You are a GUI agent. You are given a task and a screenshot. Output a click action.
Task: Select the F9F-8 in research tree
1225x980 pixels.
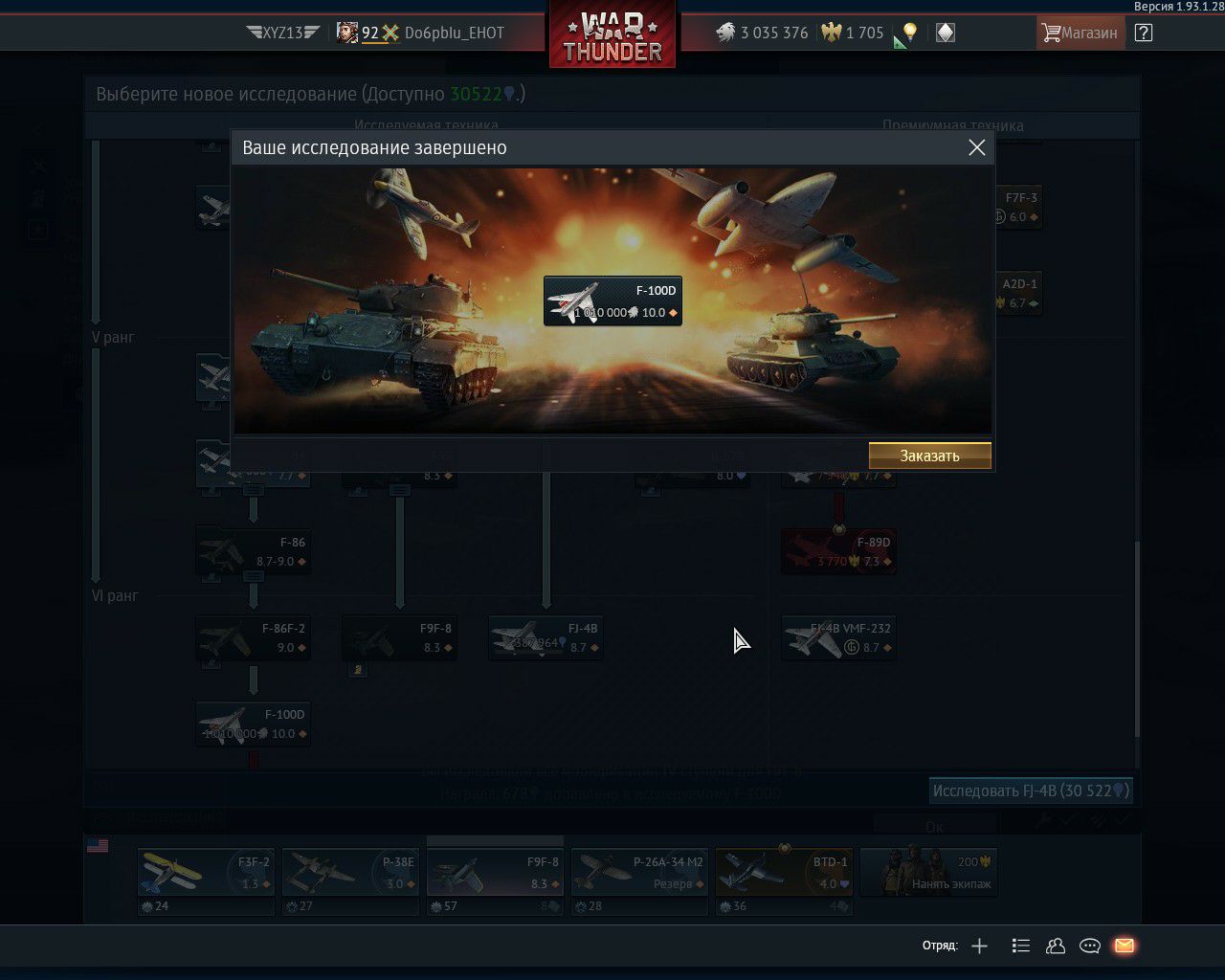[x=399, y=637]
